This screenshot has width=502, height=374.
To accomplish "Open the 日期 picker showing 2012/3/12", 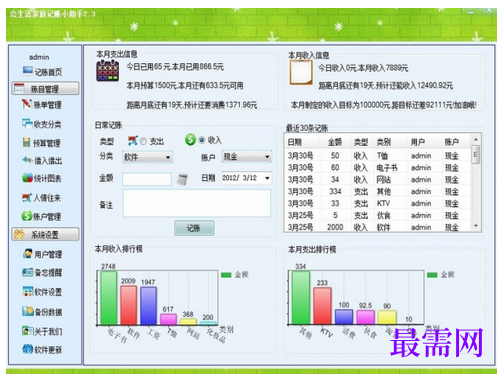I will tap(246, 178).
